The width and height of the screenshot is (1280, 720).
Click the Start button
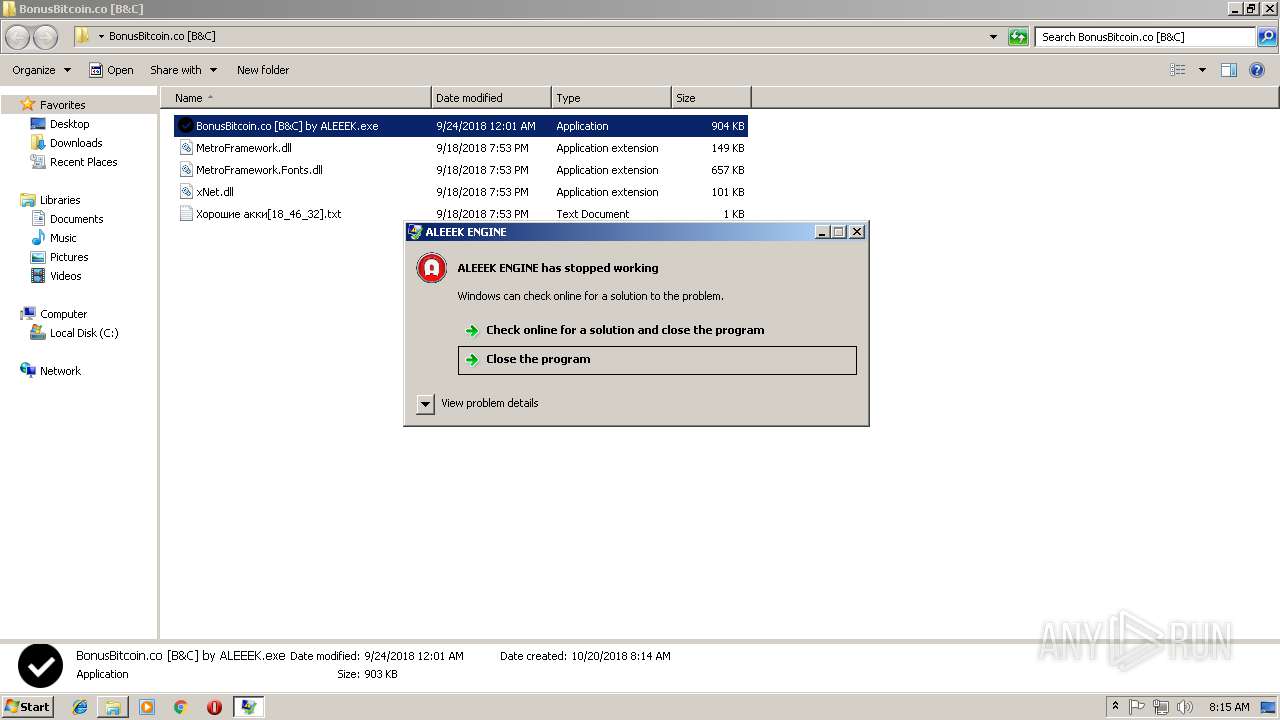pyautogui.click(x=28, y=707)
